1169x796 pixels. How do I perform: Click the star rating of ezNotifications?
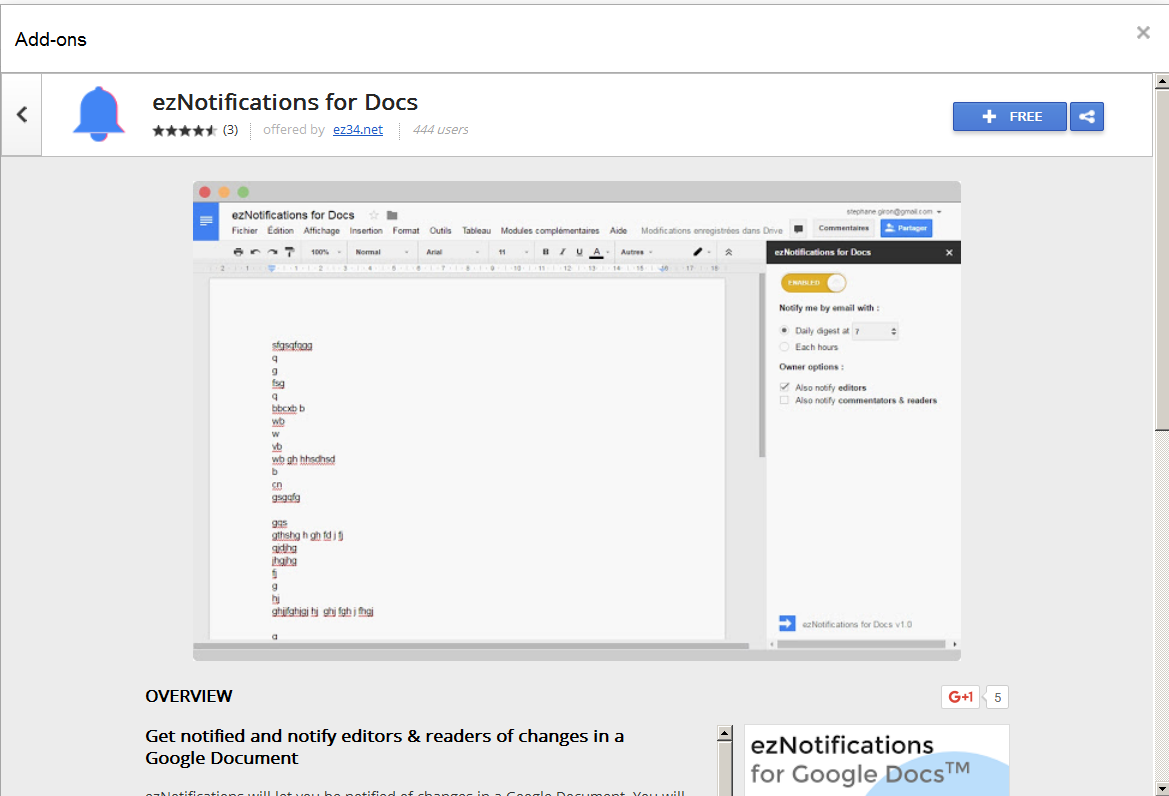click(x=185, y=130)
